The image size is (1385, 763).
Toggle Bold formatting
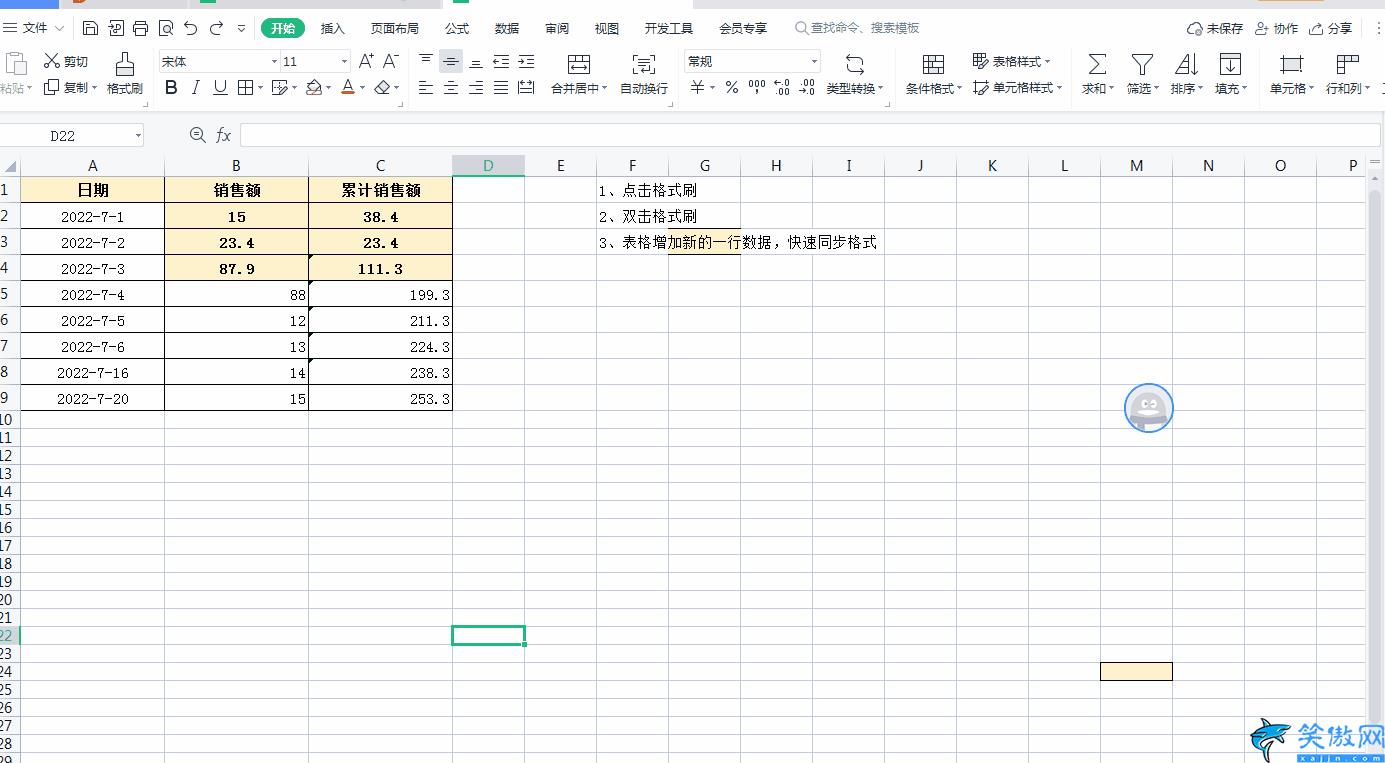171,88
